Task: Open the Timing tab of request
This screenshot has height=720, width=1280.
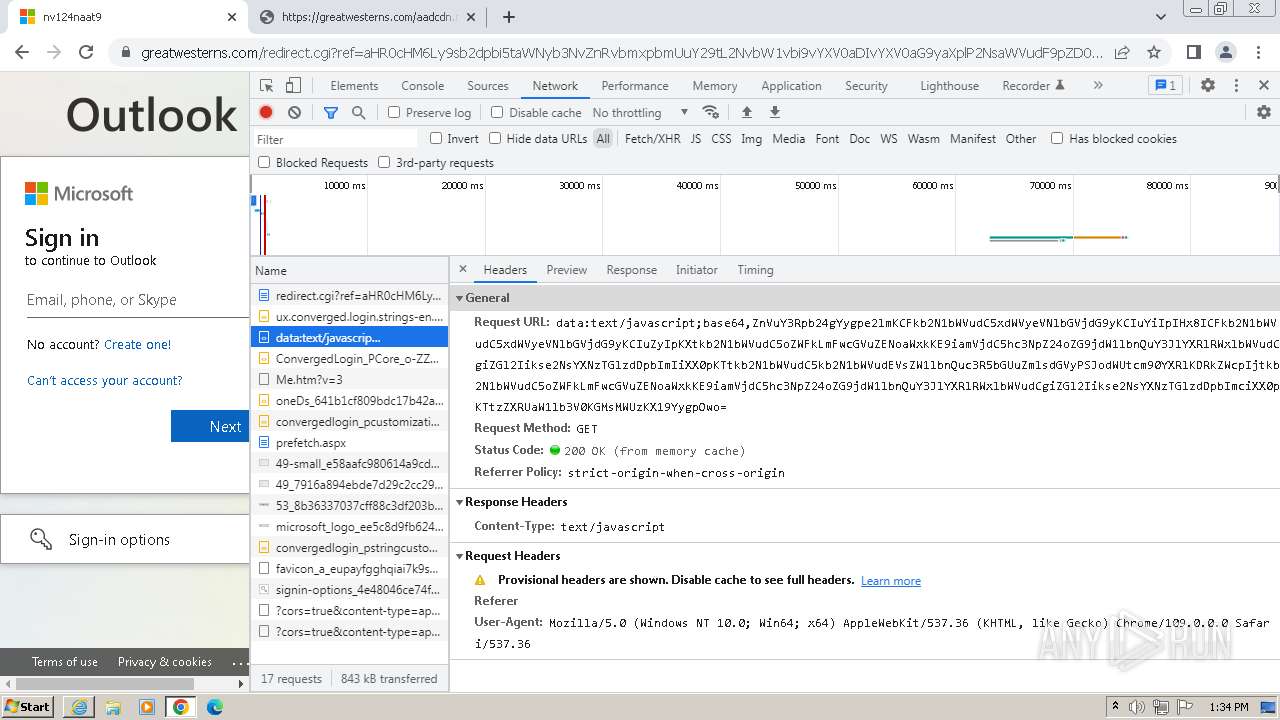Action: tap(755, 270)
